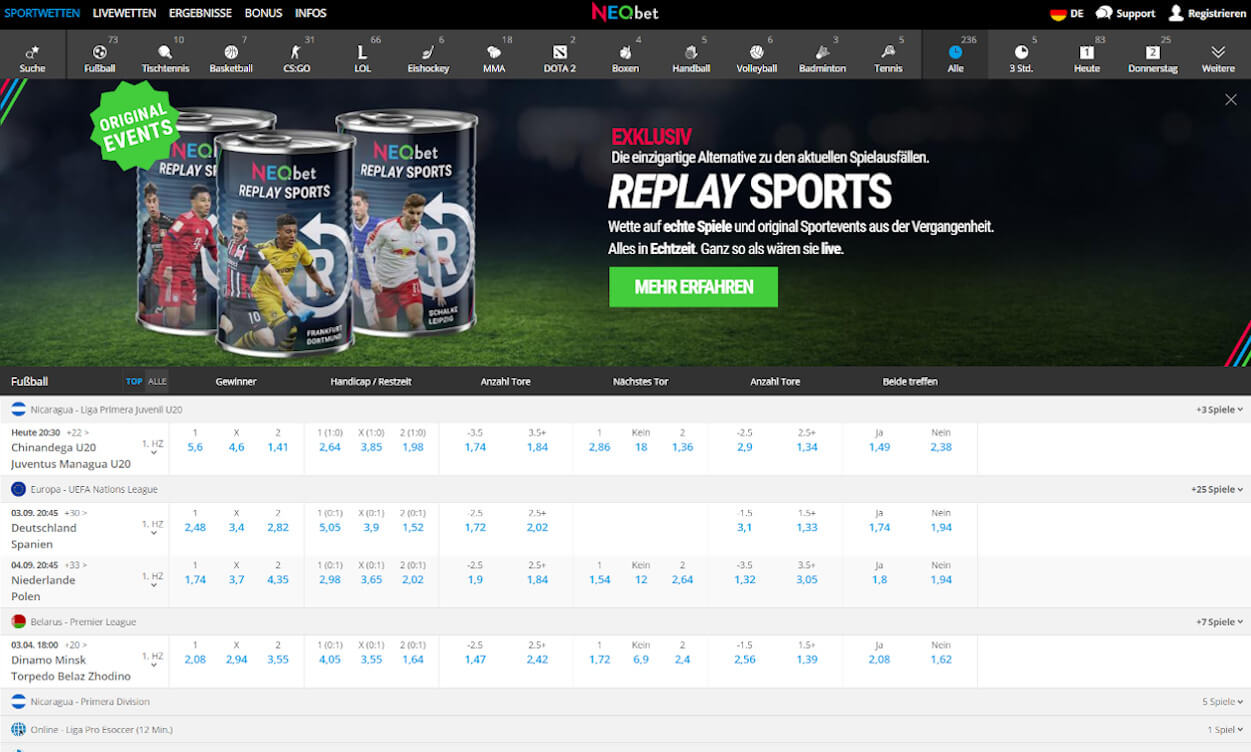
Task: Expand +3 Spiele for Nicaragua U20 league
Action: (x=1219, y=410)
